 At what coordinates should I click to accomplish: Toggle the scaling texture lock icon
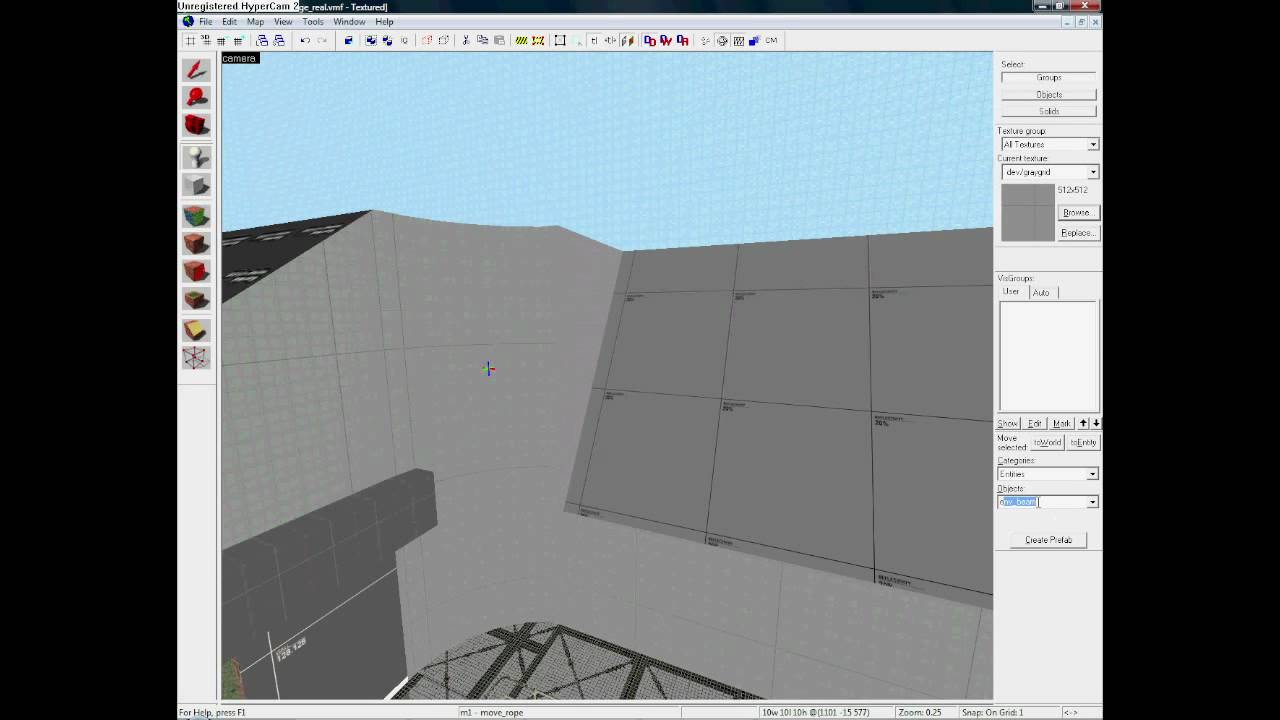pyautogui.click(x=610, y=40)
